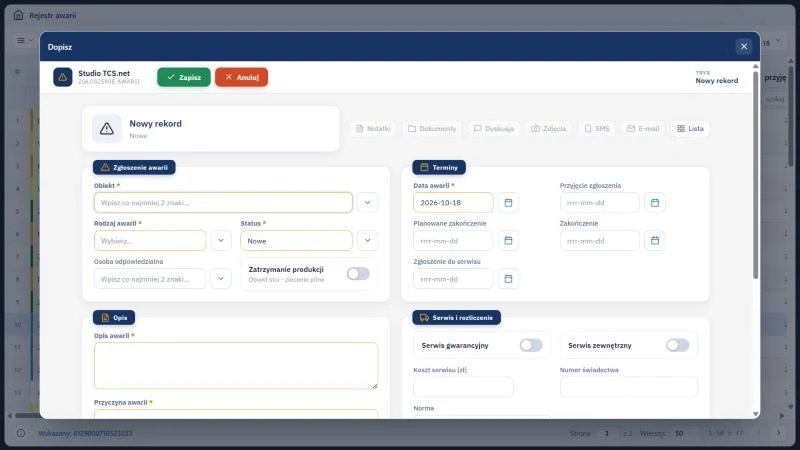
Task: Toggle the Serwis gwarancyjny switch
Action: tap(531, 345)
